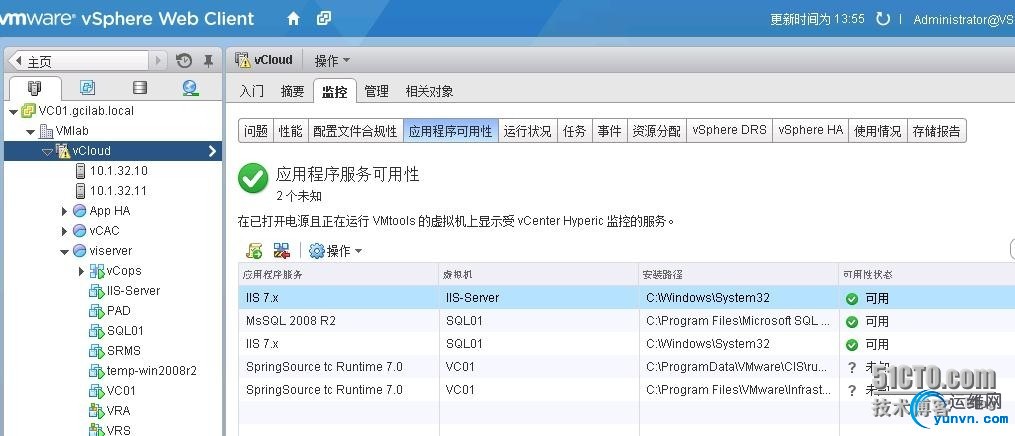Screen dimensions: 1015x436
Task: Switch to VMs and Templates inventory view
Action: 87,88
